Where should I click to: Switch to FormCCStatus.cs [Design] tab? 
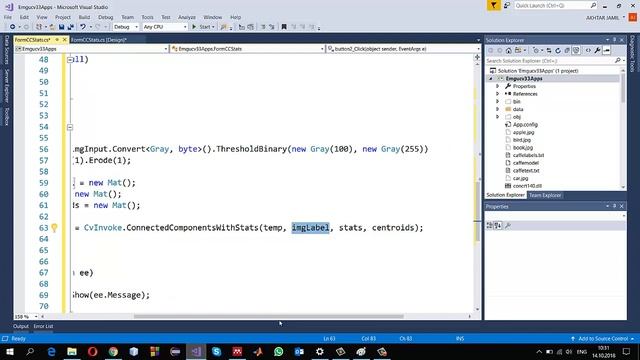(x=99, y=40)
